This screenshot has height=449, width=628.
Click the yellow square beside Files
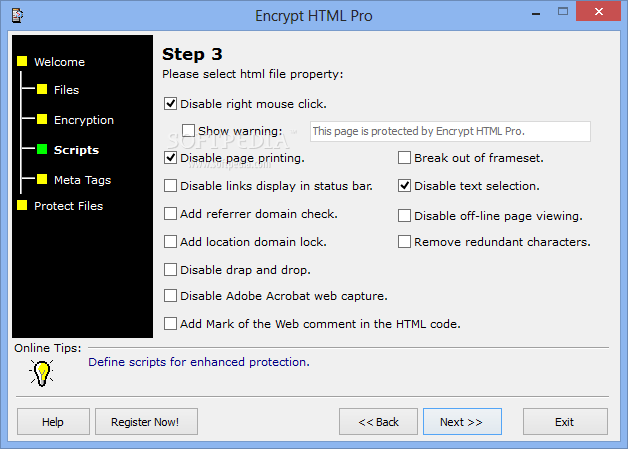(x=42, y=89)
